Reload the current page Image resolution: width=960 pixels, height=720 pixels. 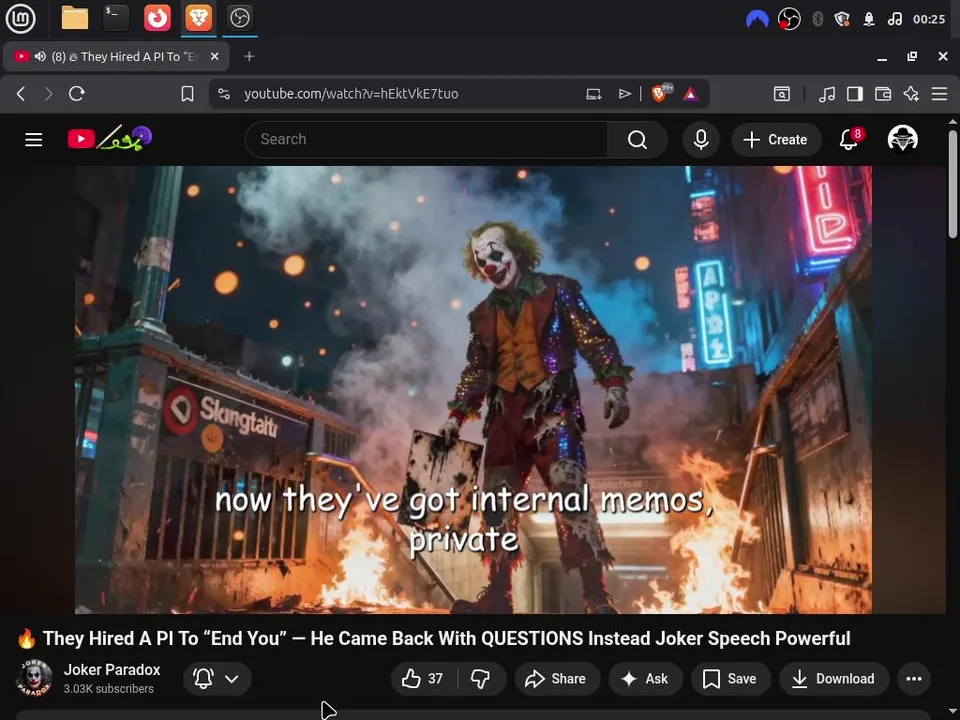77,94
